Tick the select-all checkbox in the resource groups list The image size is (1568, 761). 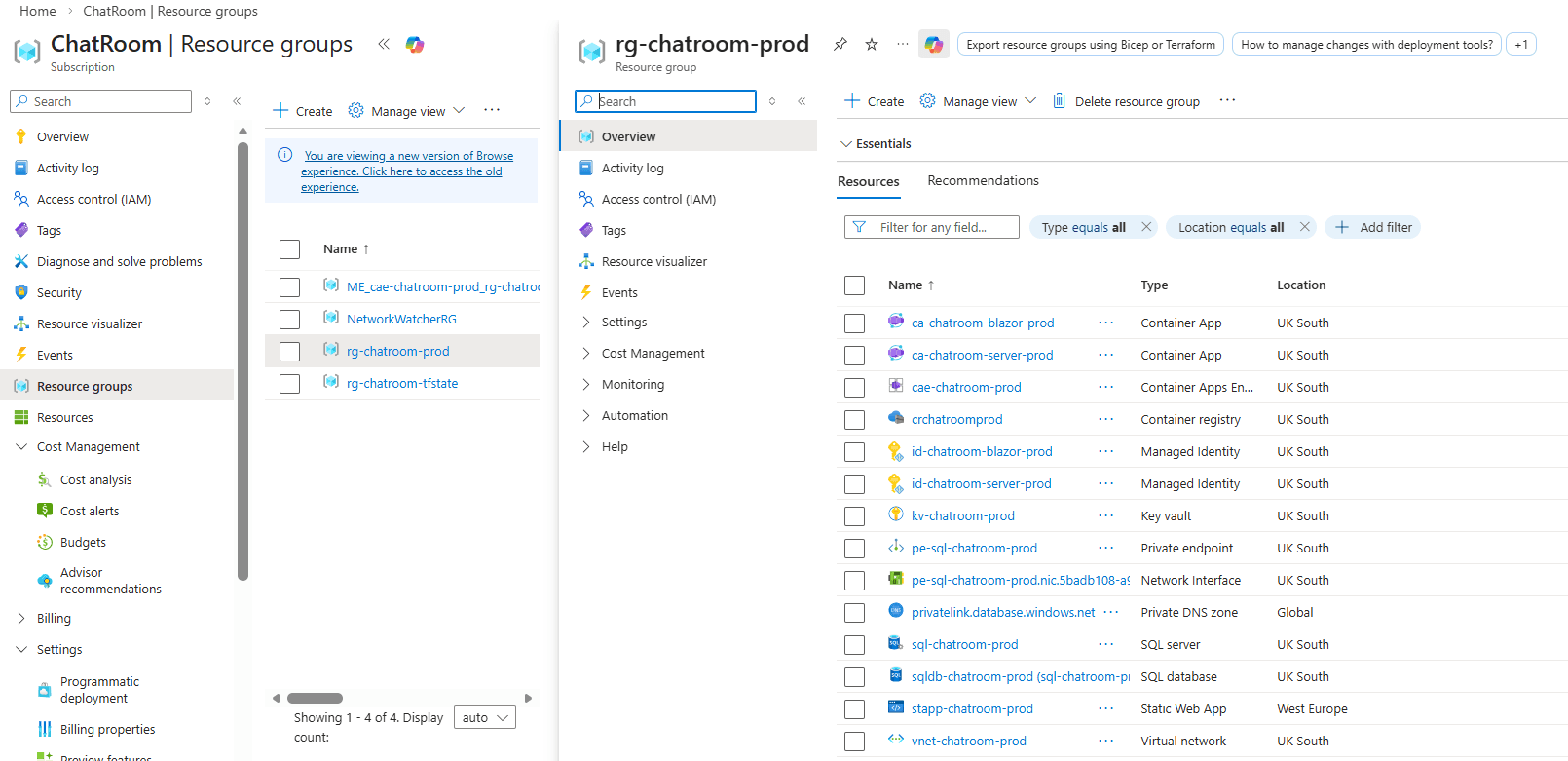(289, 249)
